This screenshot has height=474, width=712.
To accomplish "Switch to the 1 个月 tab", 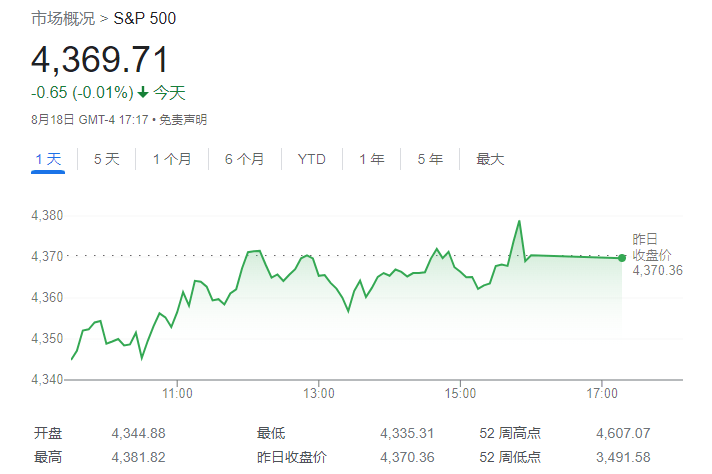I will (172, 159).
